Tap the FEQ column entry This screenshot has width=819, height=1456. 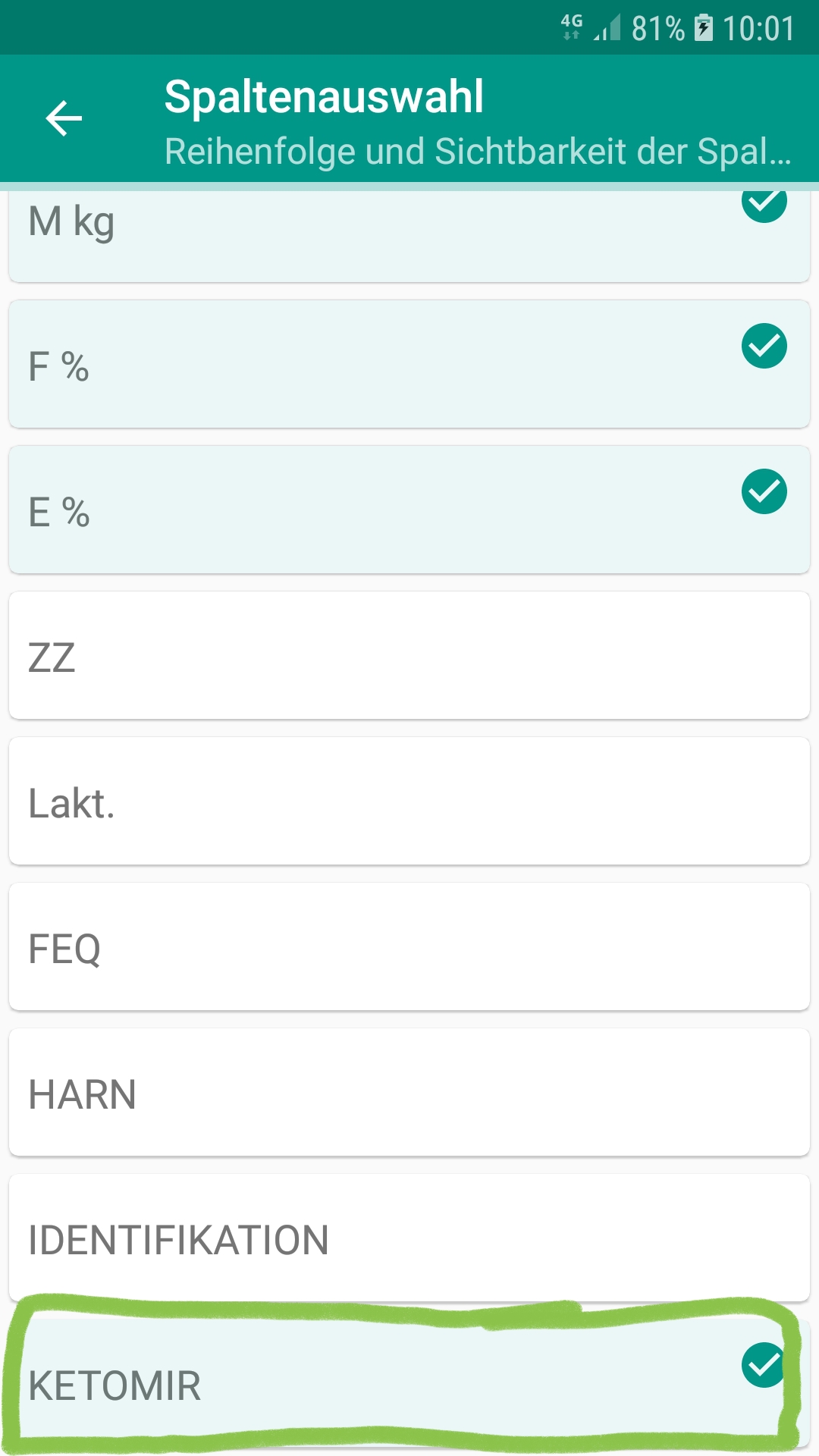(409, 947)
